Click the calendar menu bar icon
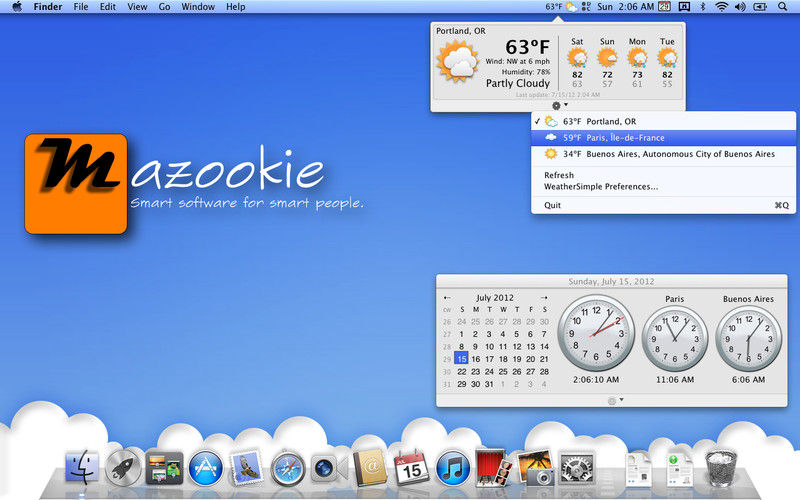 pyautogui.click(x=664, y=7)
